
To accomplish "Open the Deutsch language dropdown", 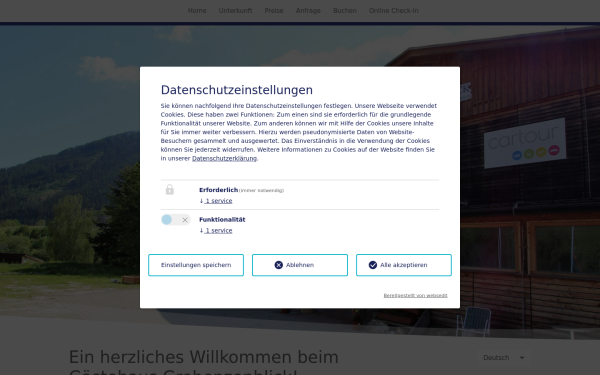I will coord(504,358).
